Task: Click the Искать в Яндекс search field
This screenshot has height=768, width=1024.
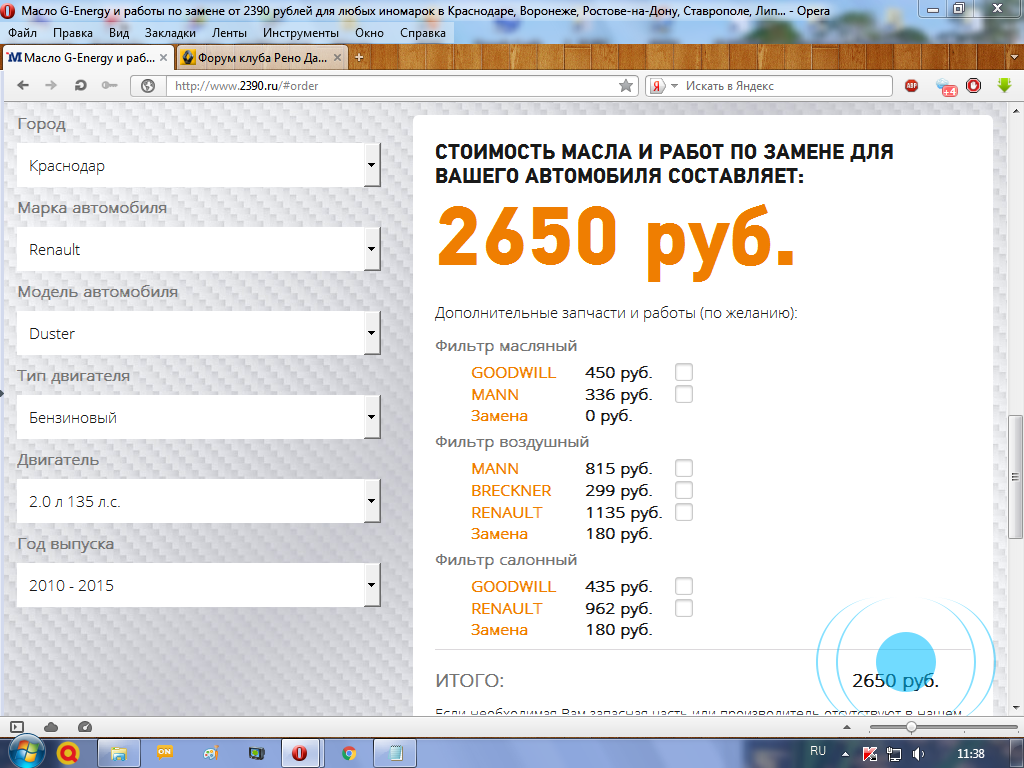Action: (784, 86)
